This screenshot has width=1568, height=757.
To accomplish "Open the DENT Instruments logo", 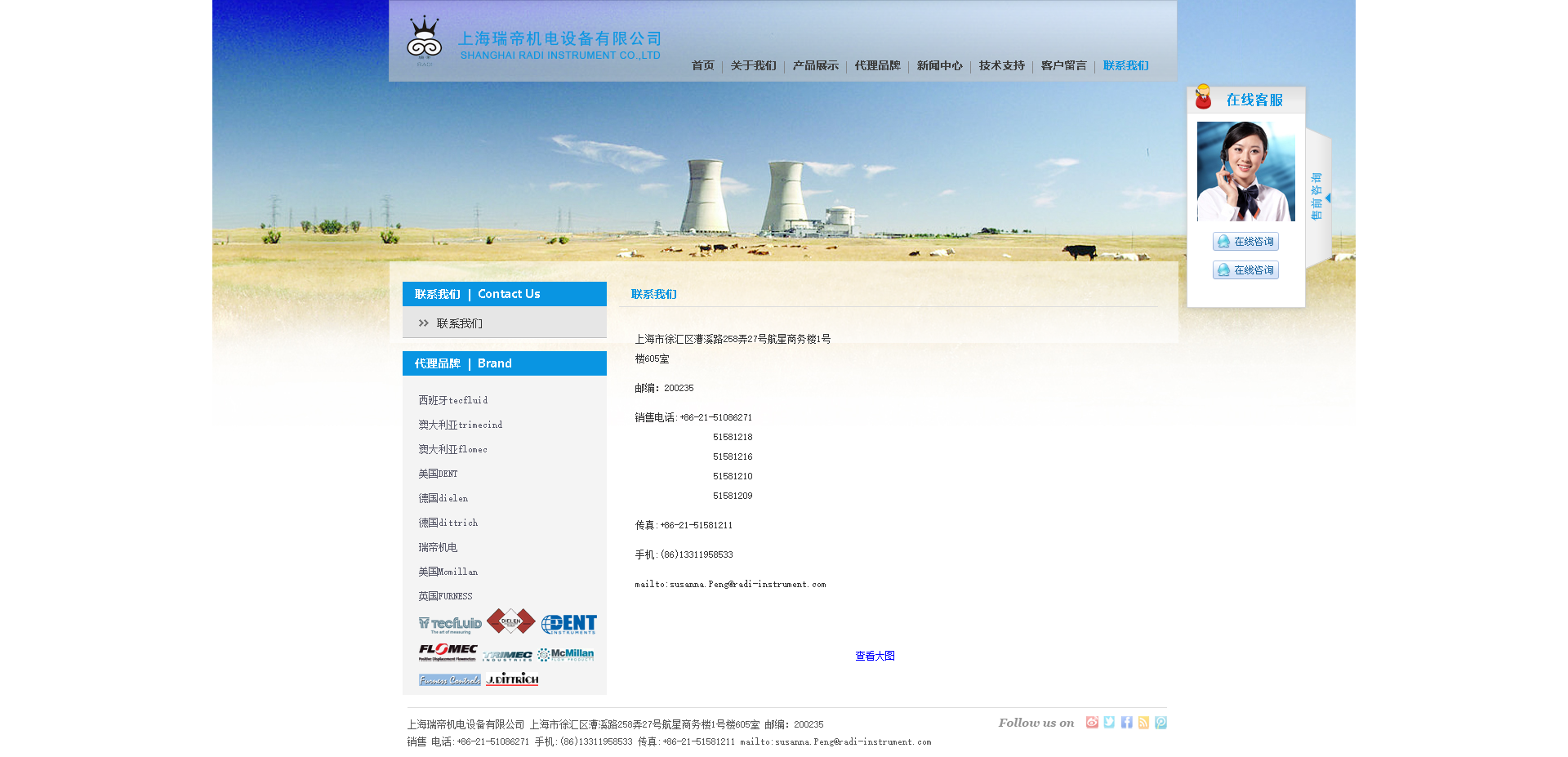I will [568, 625].
